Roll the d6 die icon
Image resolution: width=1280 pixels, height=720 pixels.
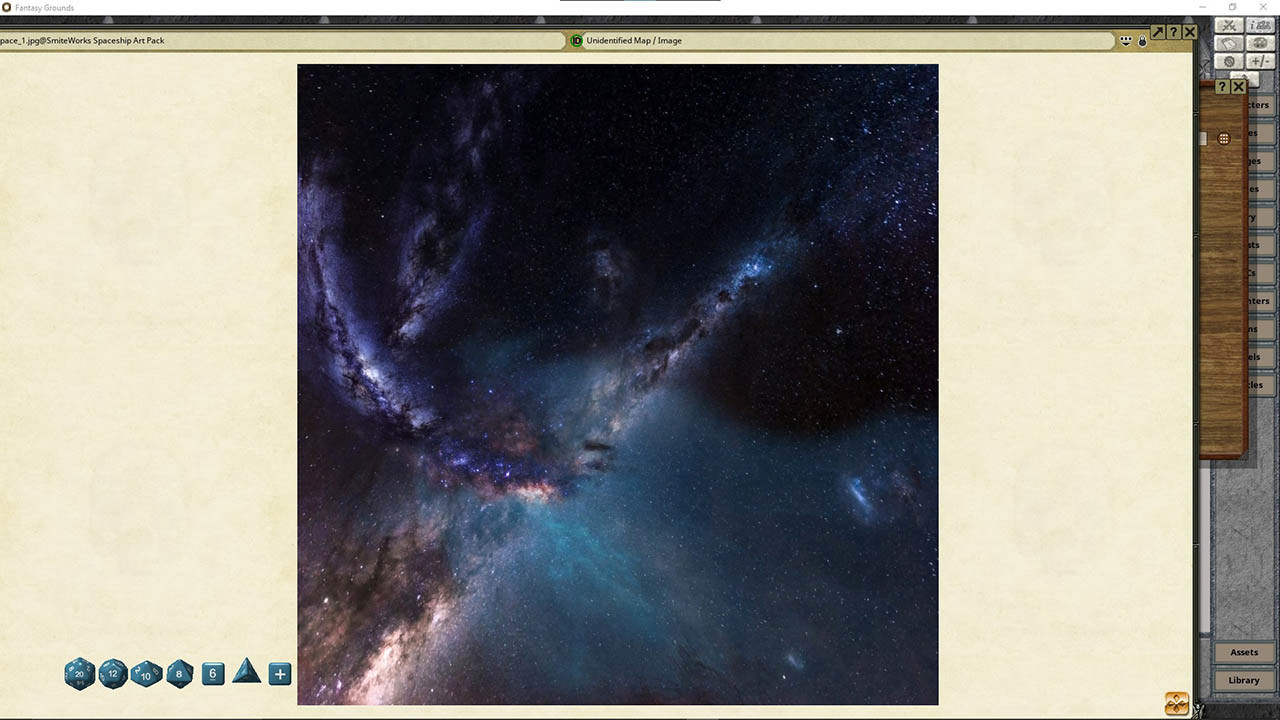pos(213,674)
